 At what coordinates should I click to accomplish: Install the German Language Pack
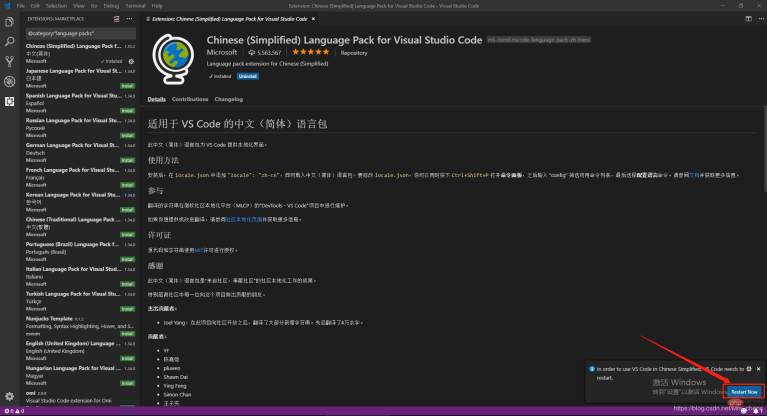pyautogui.click(x=128, y=160)
